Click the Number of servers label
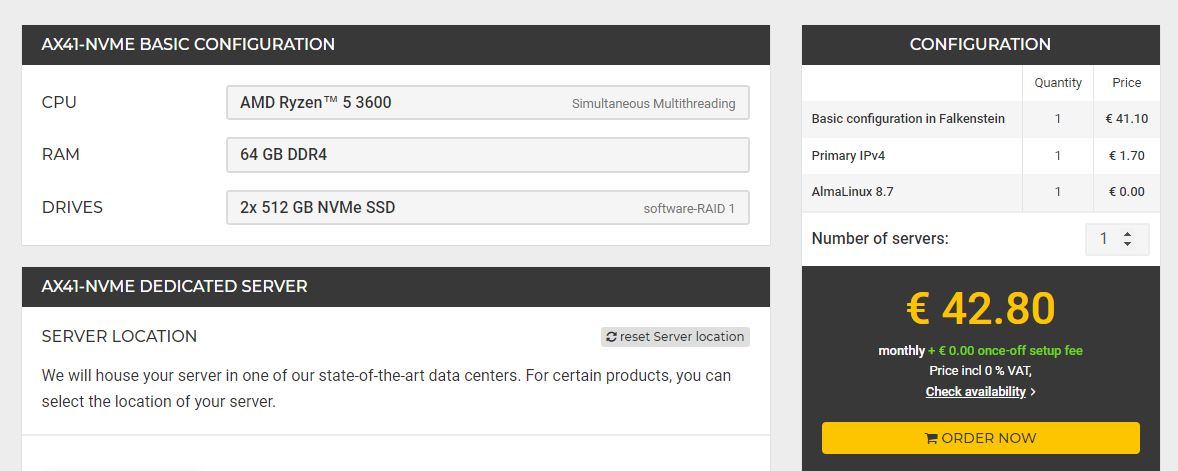1178x471 pixels. [880, 239]
